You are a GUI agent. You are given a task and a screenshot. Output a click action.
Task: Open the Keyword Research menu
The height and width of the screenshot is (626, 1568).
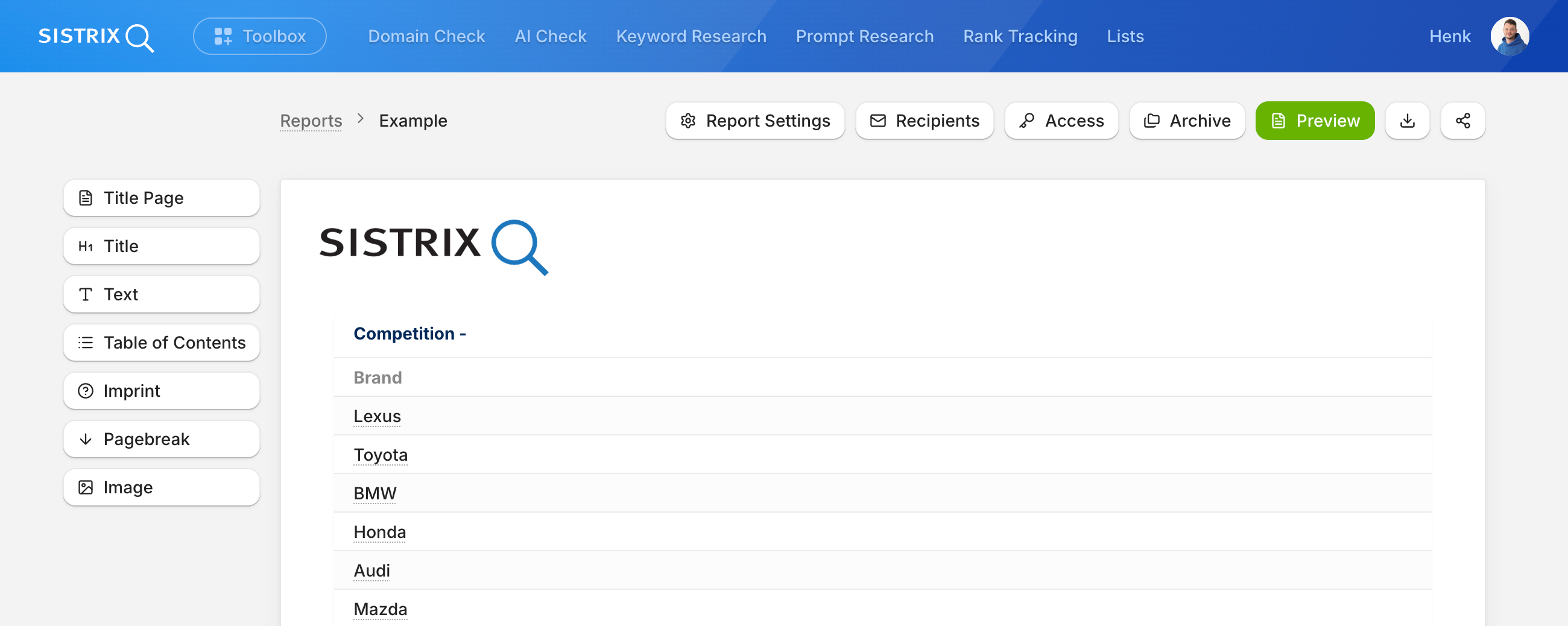691,36
